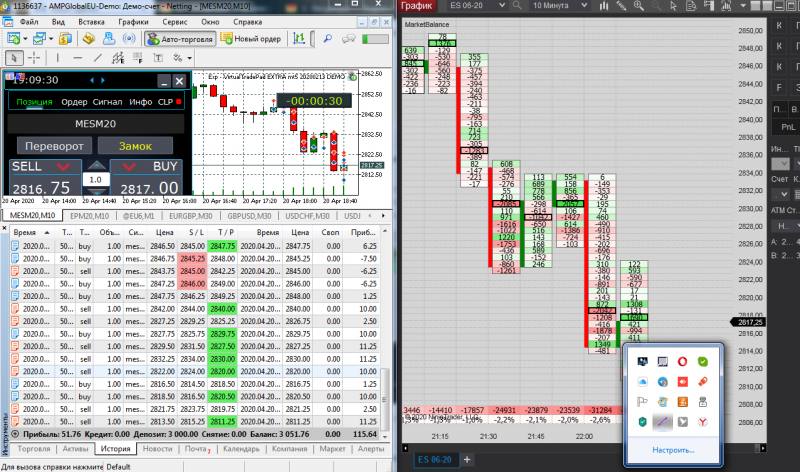
Task: Open the Navigator folder icon
Action: pyautogui.click(x=89, y=39)
